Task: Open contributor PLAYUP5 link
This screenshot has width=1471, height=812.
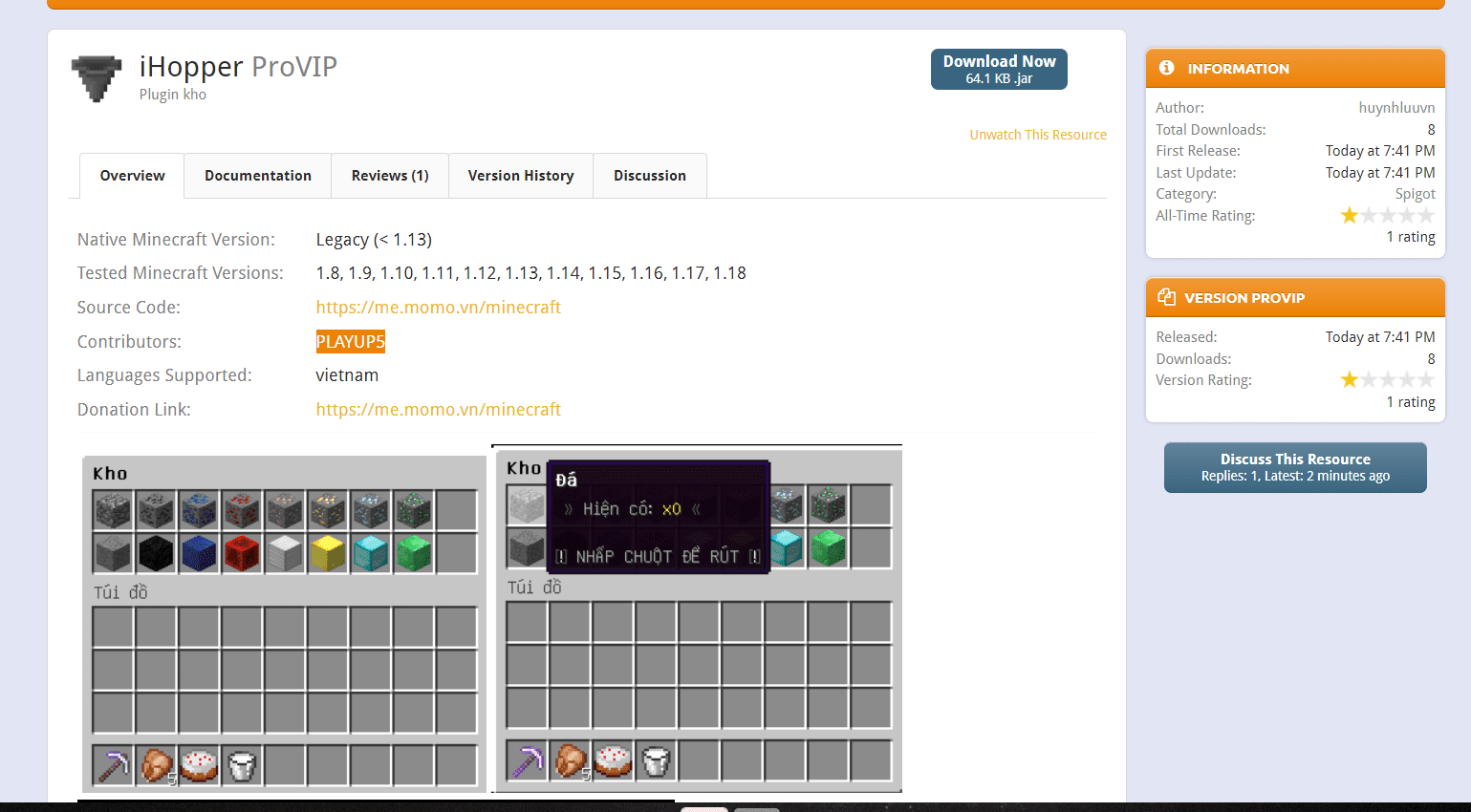Action: [x=351, y=341]
